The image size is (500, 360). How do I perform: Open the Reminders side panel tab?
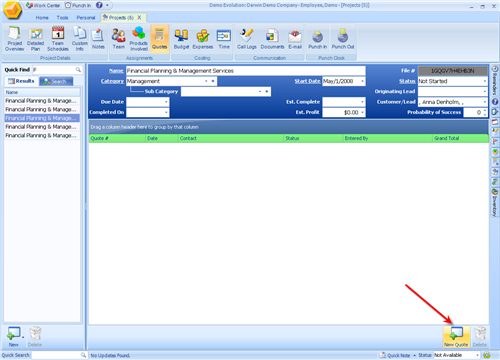(x=495, y=80)
